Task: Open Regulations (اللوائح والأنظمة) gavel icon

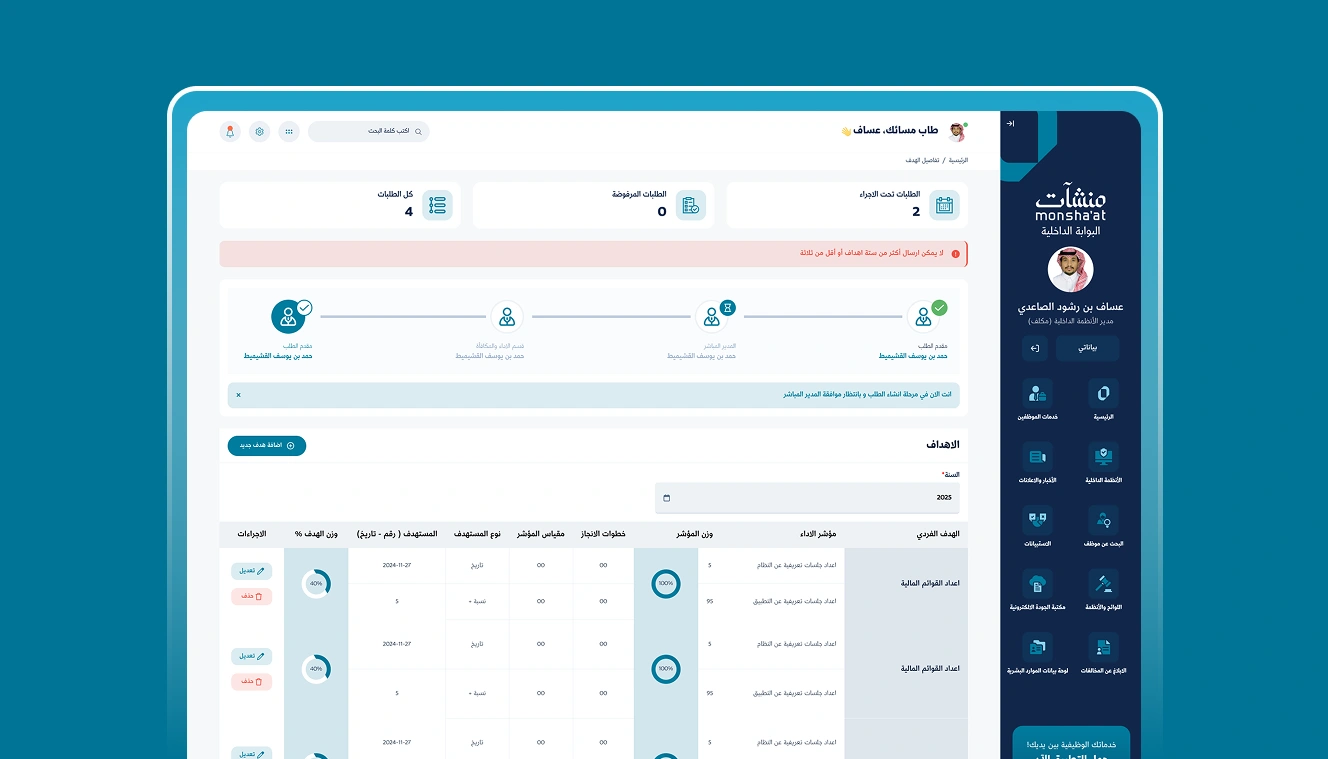Action: 1103,584
